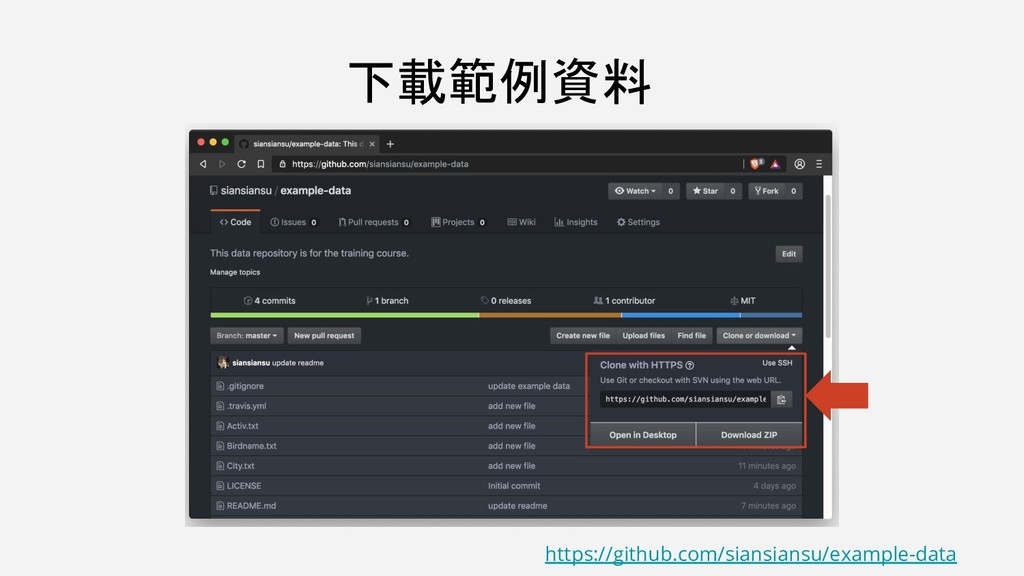
Task: Open the Branch: master dropdown
Action: coord(247,336)
